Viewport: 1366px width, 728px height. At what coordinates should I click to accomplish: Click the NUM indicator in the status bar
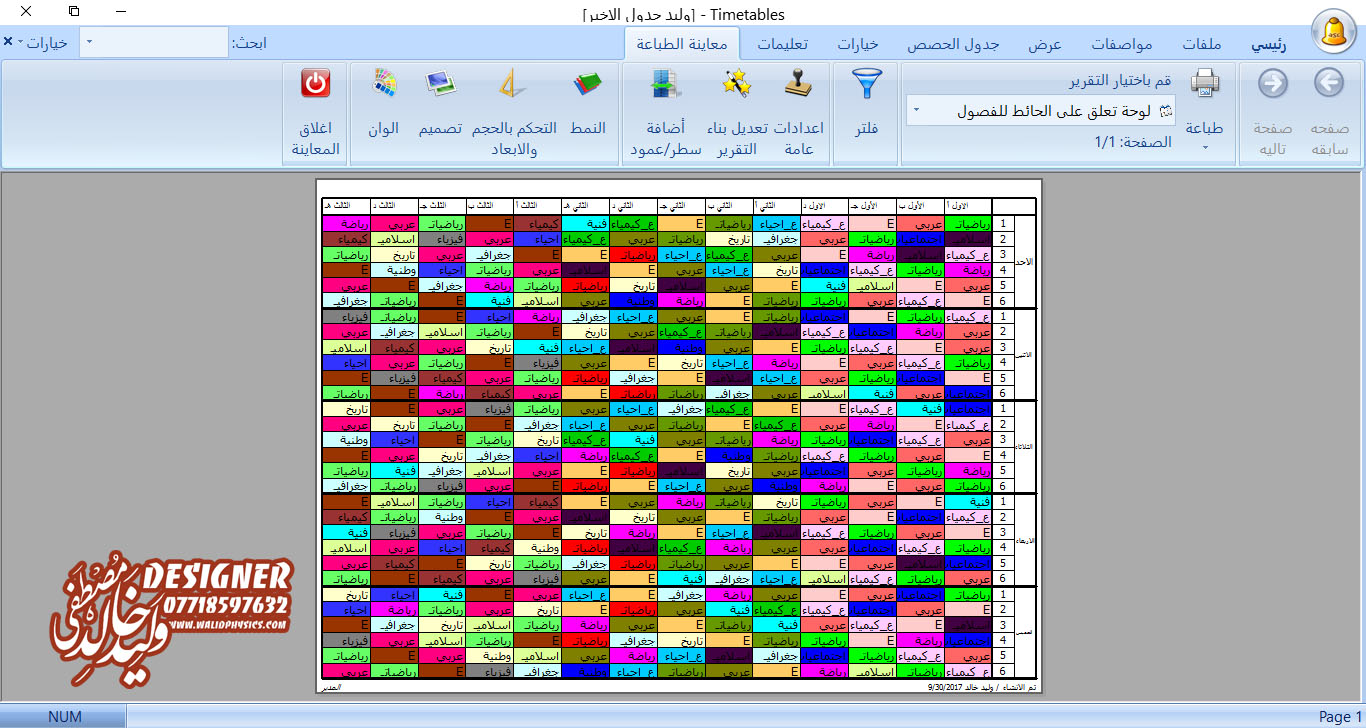click(66, 716)
